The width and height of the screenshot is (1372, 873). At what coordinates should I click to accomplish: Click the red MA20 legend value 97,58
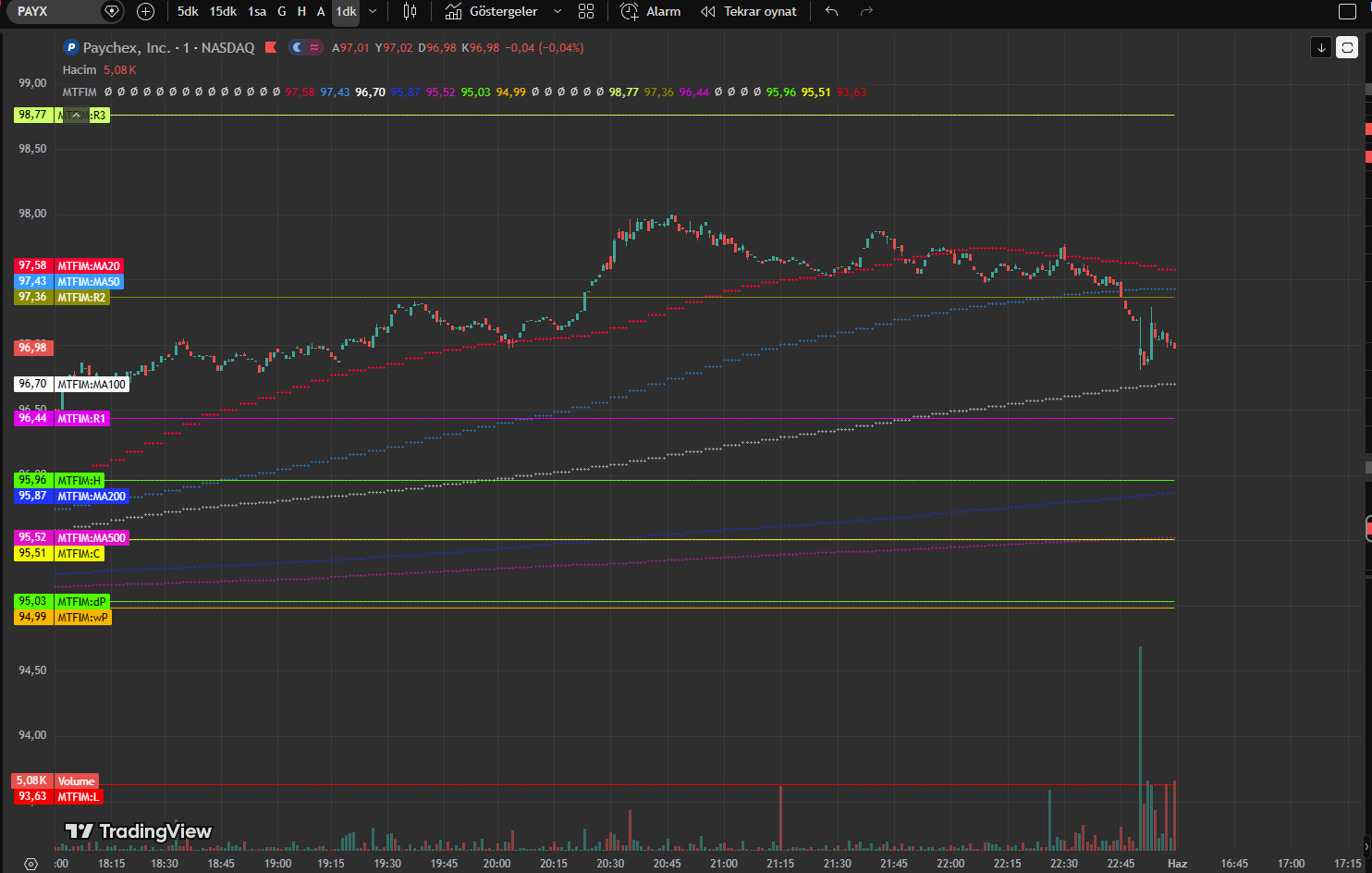(300, 92)
